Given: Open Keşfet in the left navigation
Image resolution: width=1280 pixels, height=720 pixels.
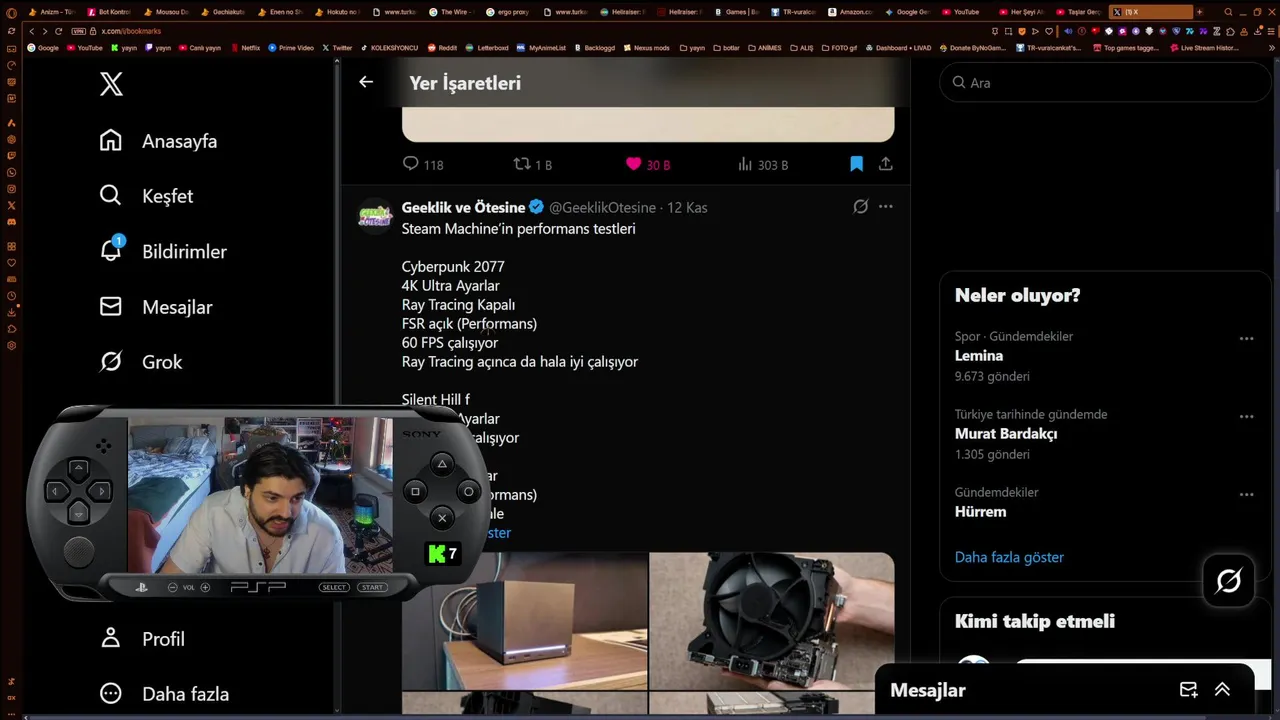Looking at the screenshot, I should 146,196.
